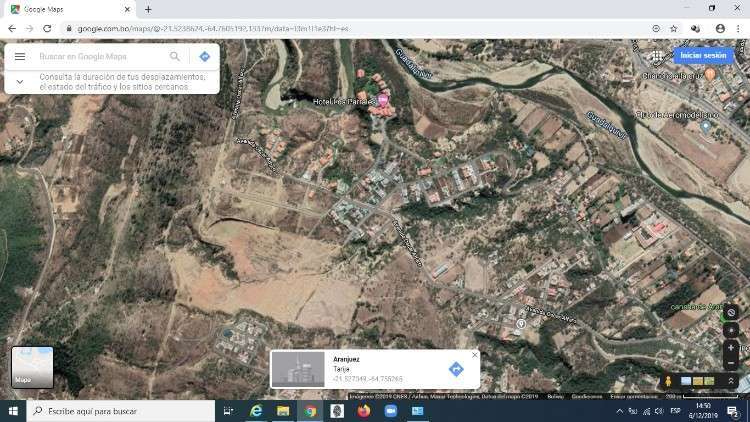Open a new browser tab
The height and width of the screenshot is (422, 750).
(x=148, y=9)
